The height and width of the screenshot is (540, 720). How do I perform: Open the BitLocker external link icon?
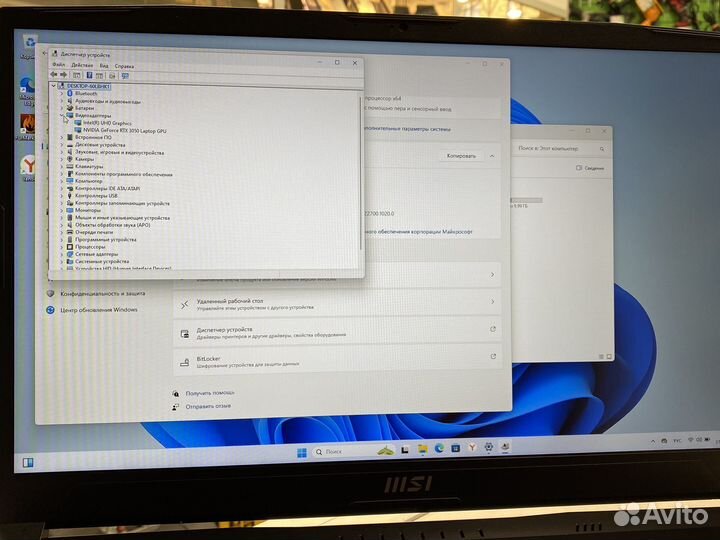[x=493, y=356]
